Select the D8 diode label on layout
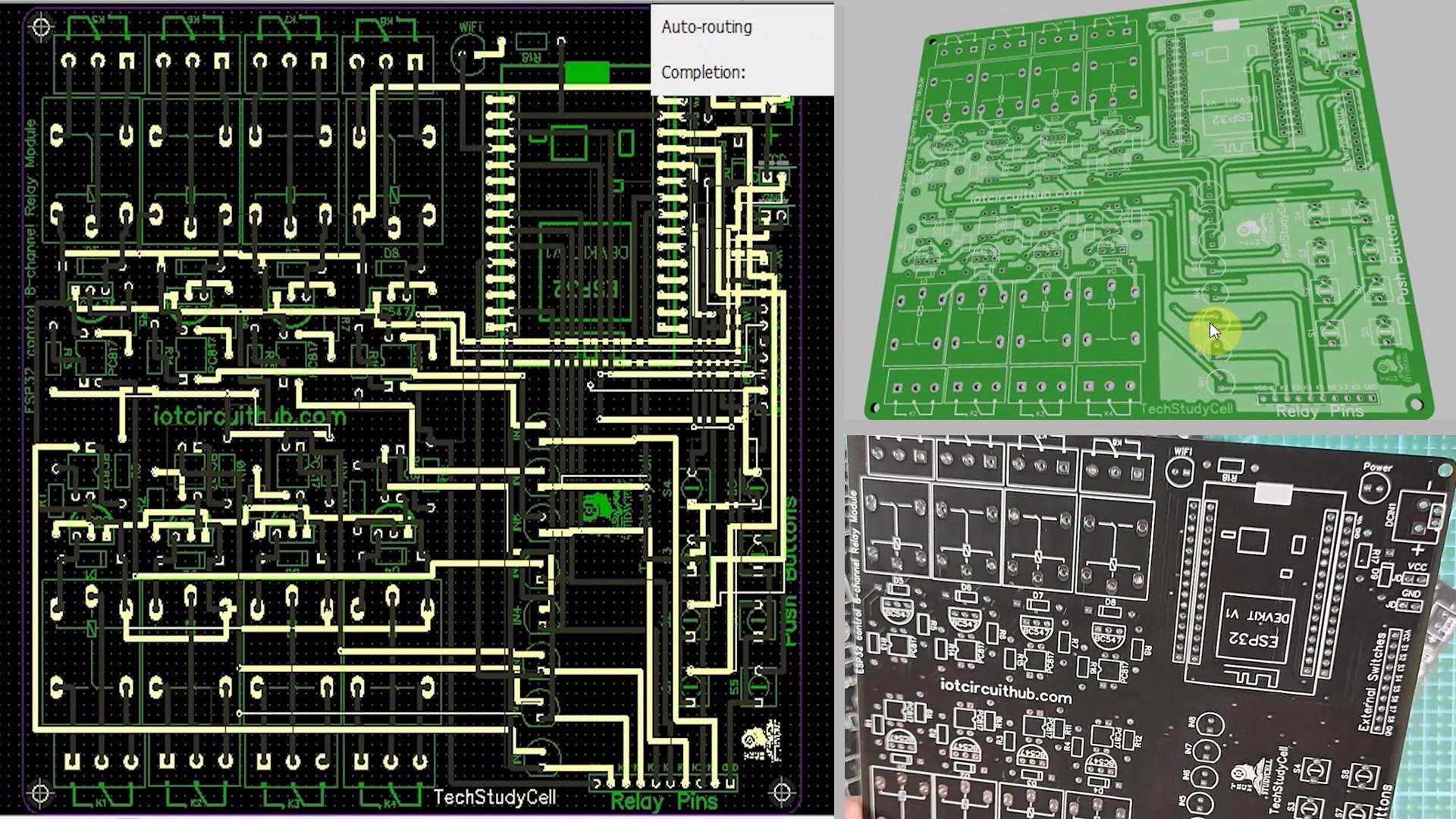The height and width of the screenshot is (819, 1456). click(x=391, y=253)
